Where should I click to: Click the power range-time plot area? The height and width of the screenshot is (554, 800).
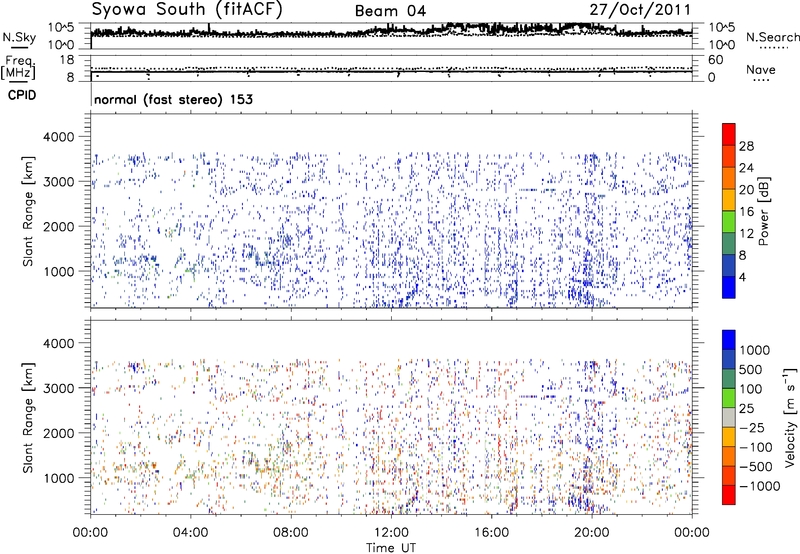(x=391, y=211)
